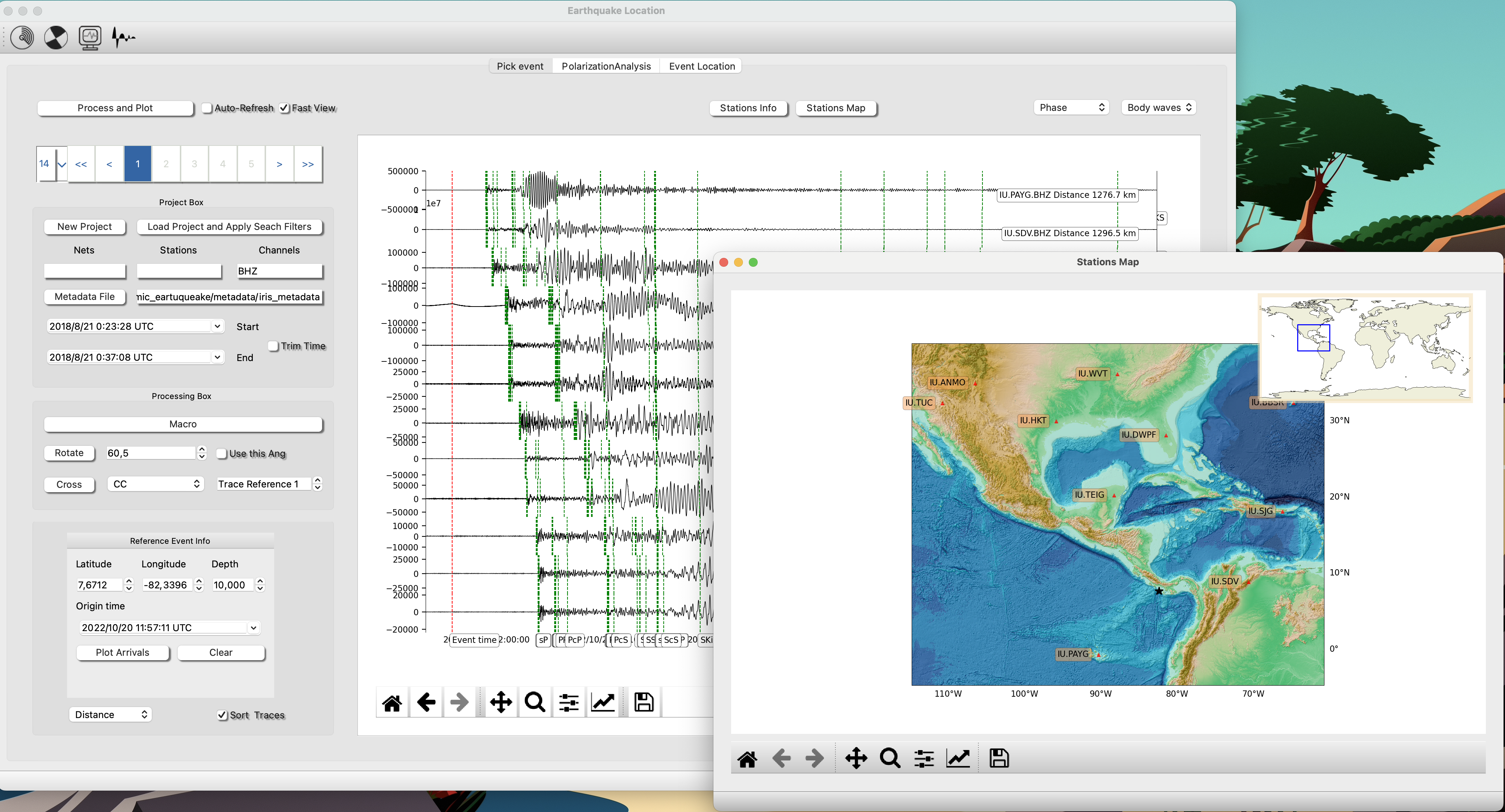This screenshot has width=1505, height=812.
Task: Open the Body waves dropdown
Action: click(1159, 108)
